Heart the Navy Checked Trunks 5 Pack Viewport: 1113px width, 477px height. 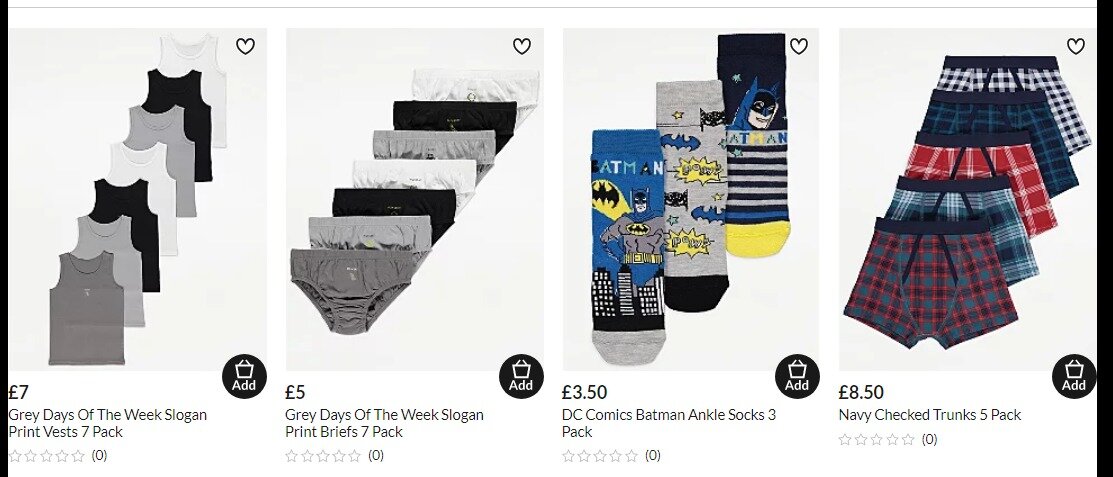[1075, 46]
